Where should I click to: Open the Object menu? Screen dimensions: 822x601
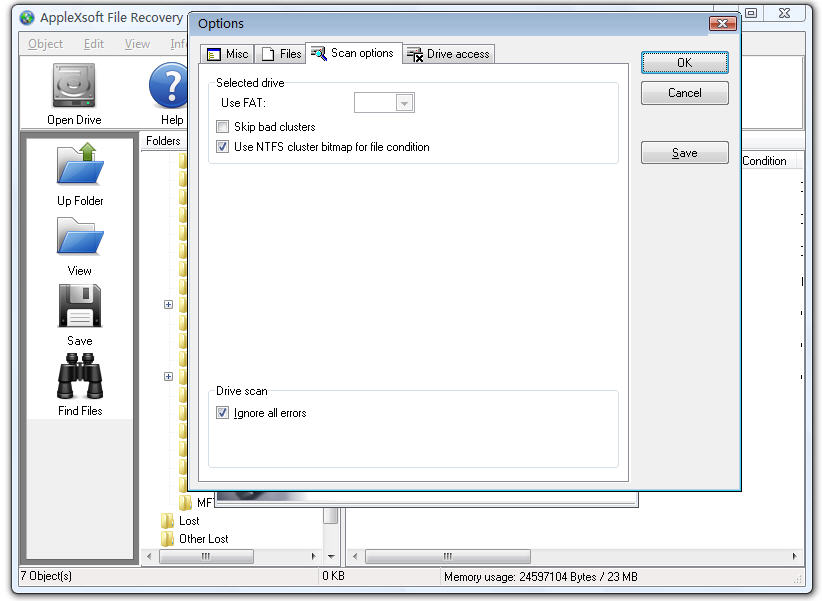coord(46,44)
